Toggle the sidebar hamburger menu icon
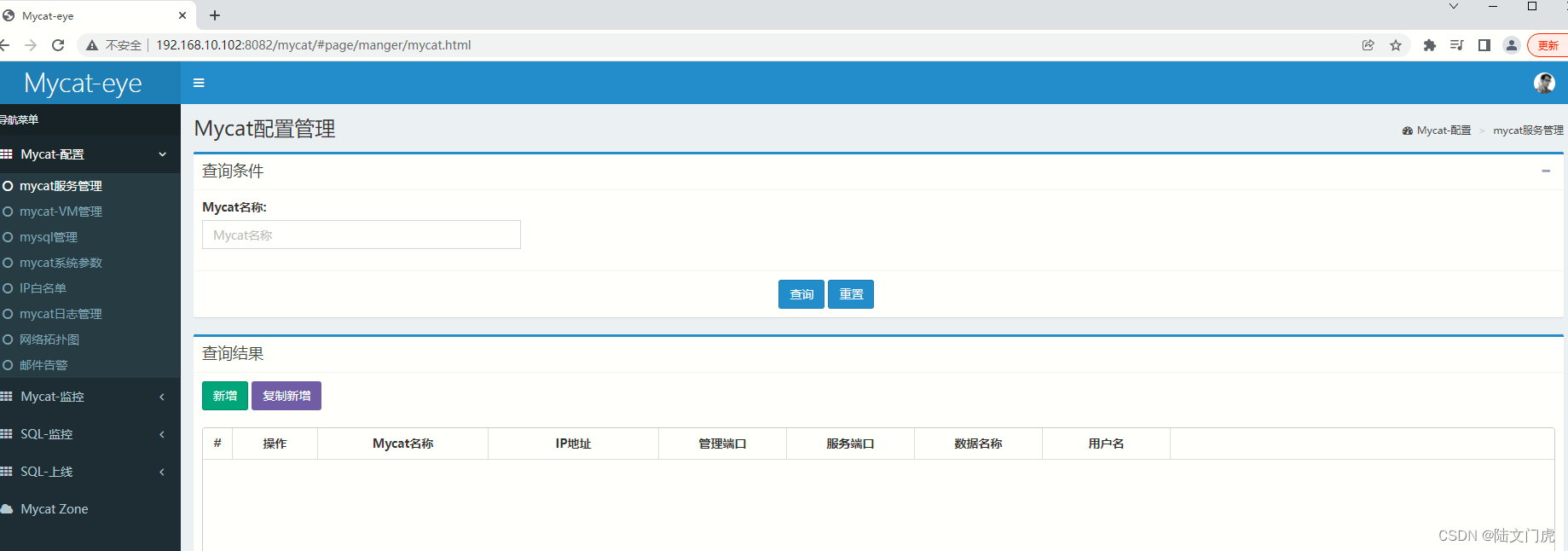The image size is (1568, 551). pyautogui.click(x=199, y=83)
